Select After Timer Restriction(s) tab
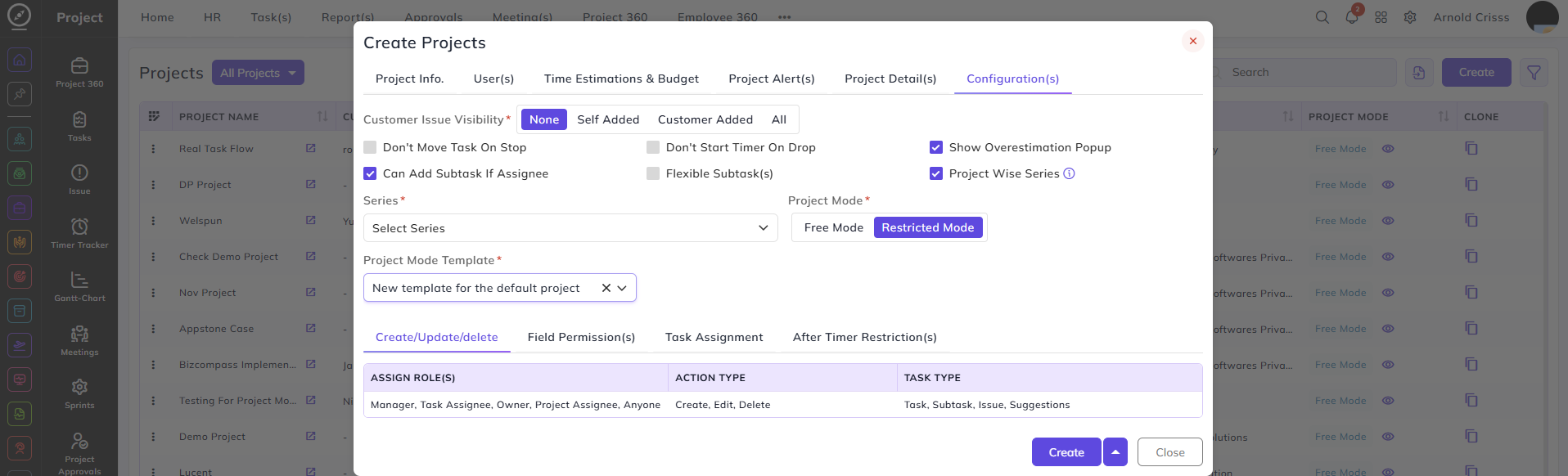 pos(864,337)
